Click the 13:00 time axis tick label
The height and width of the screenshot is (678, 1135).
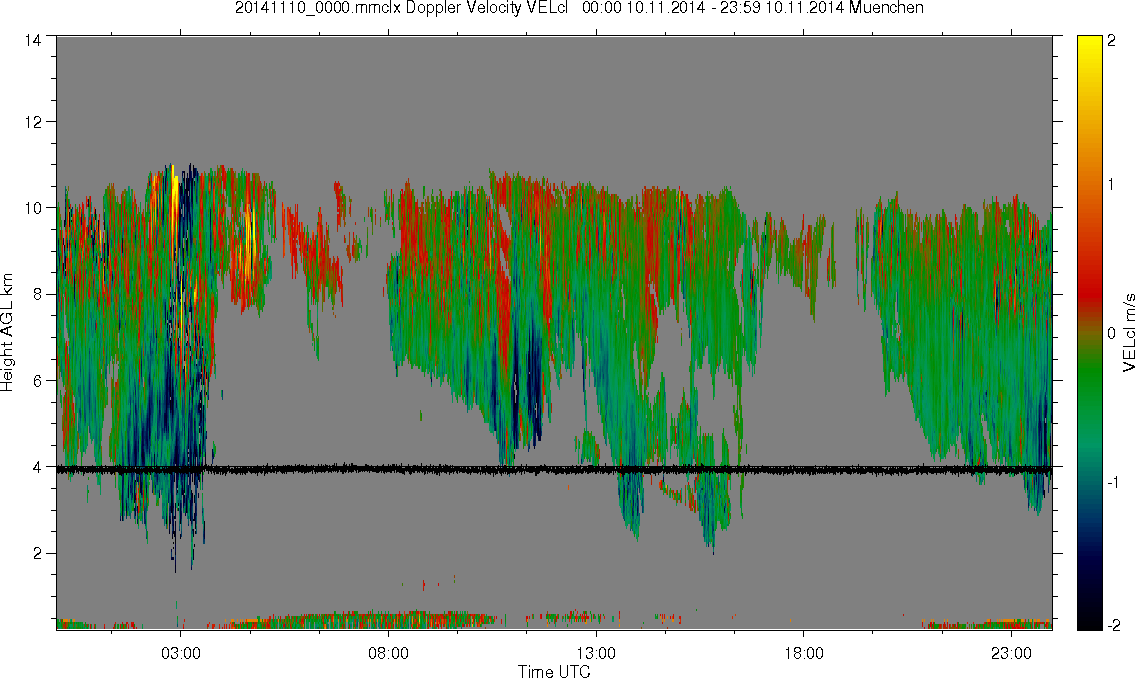[596, 653]
